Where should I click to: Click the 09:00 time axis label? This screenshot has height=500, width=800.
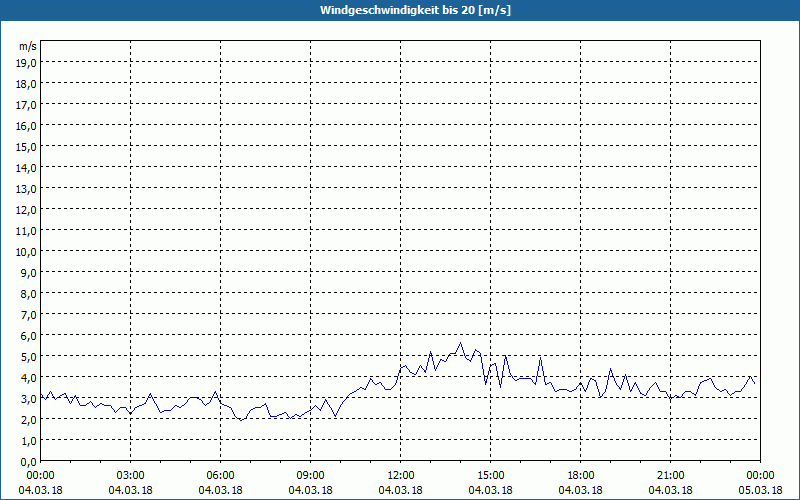click(x=310, y=476)
